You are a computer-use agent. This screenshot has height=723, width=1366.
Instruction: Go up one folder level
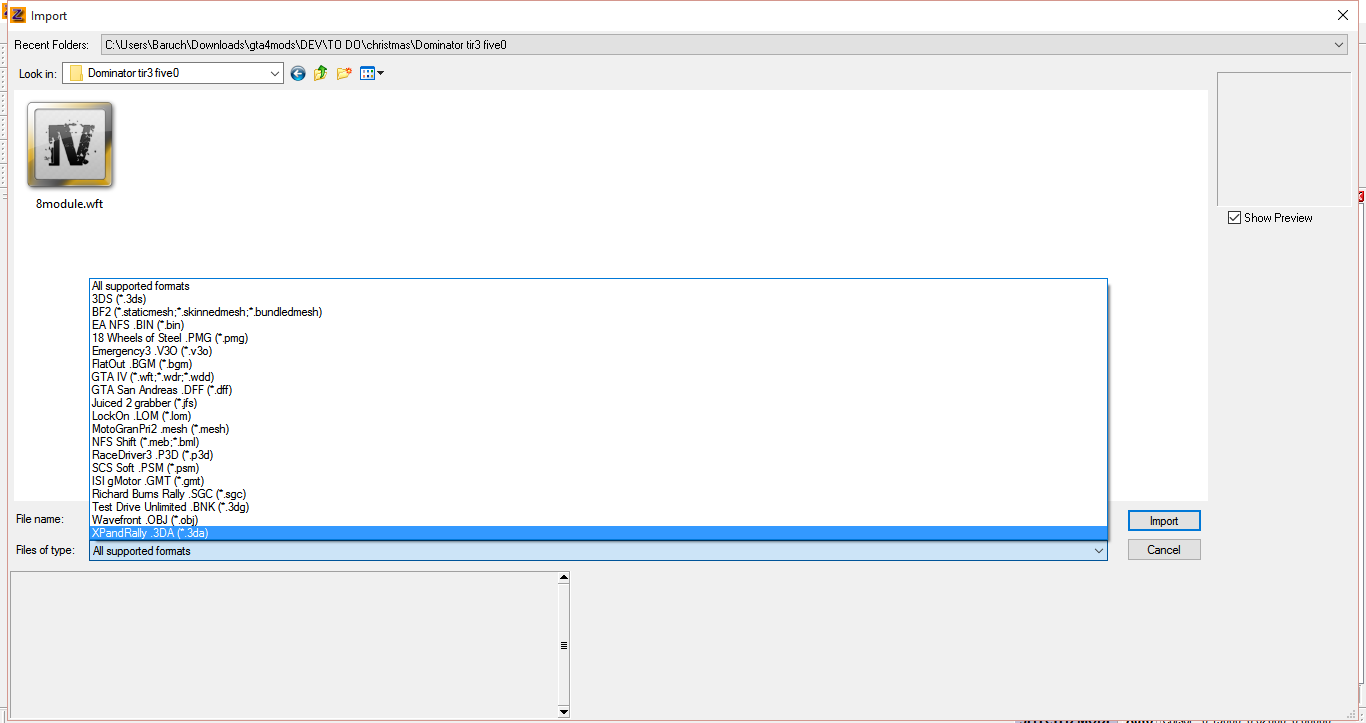click(x=321, y=73)
